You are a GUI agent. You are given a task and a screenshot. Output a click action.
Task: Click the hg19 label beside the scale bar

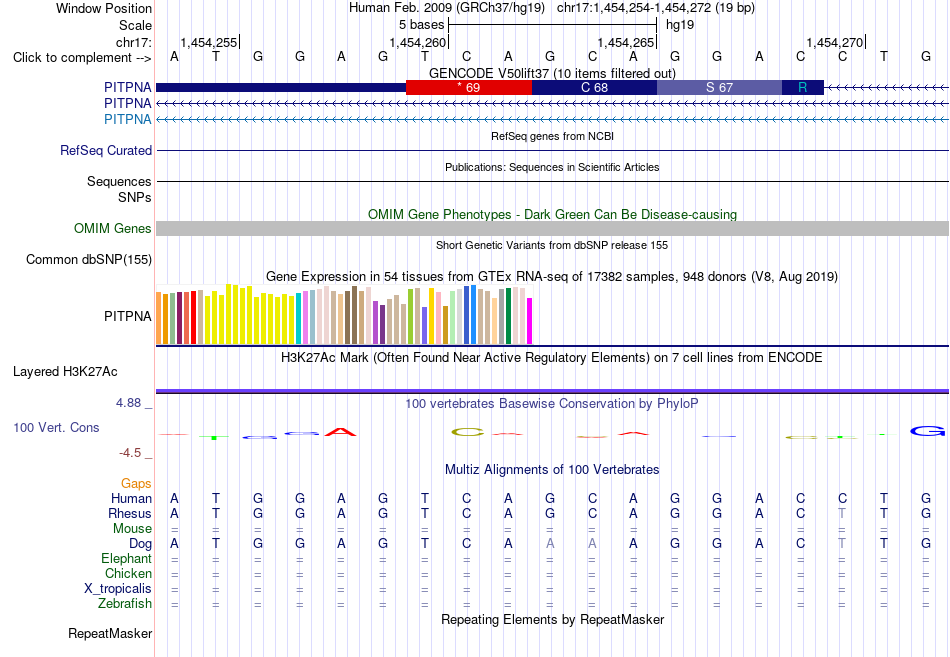[680, 25]
